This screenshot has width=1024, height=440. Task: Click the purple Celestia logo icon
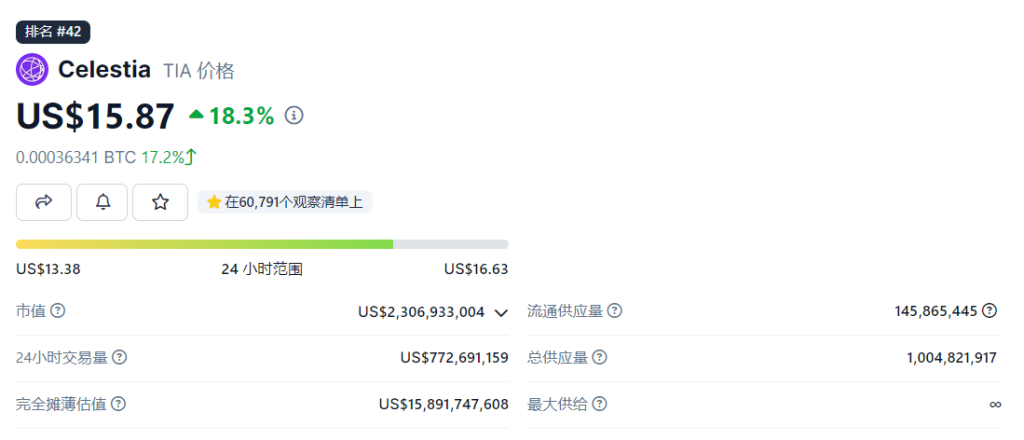pyautogui.click(x=32, y=70)
